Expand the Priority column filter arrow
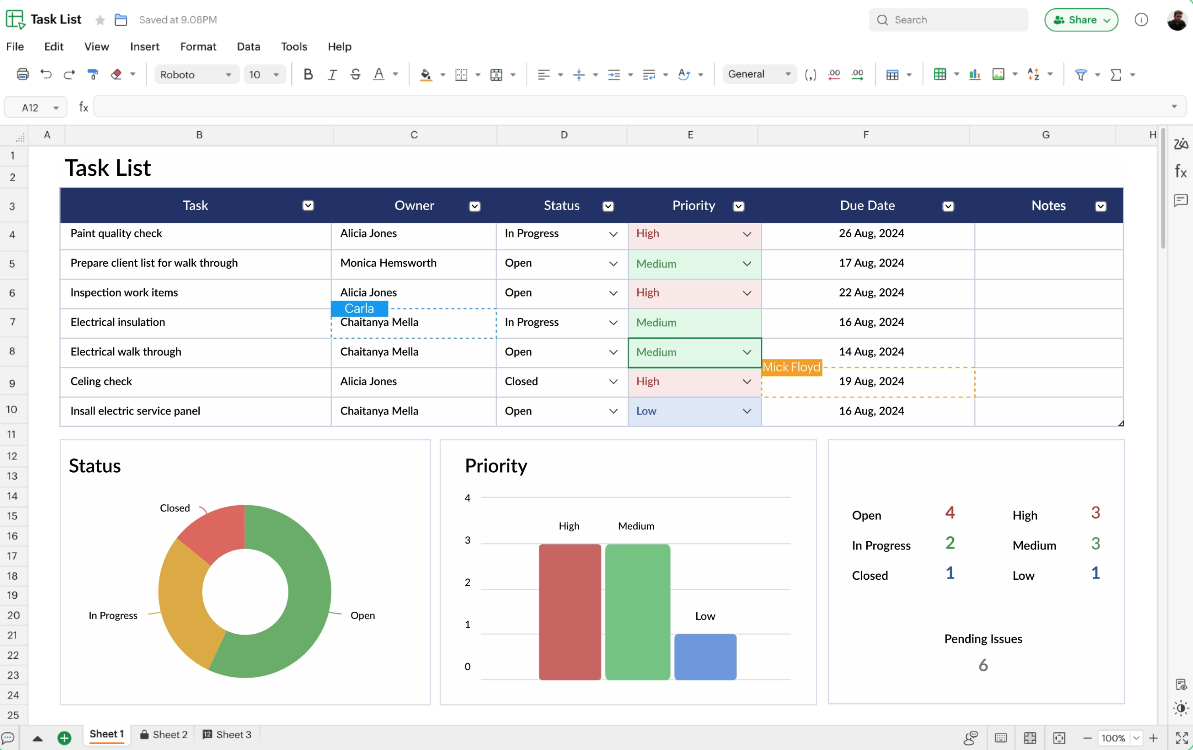This screenshot has width=1193, height=750. (x=739, y=206)
